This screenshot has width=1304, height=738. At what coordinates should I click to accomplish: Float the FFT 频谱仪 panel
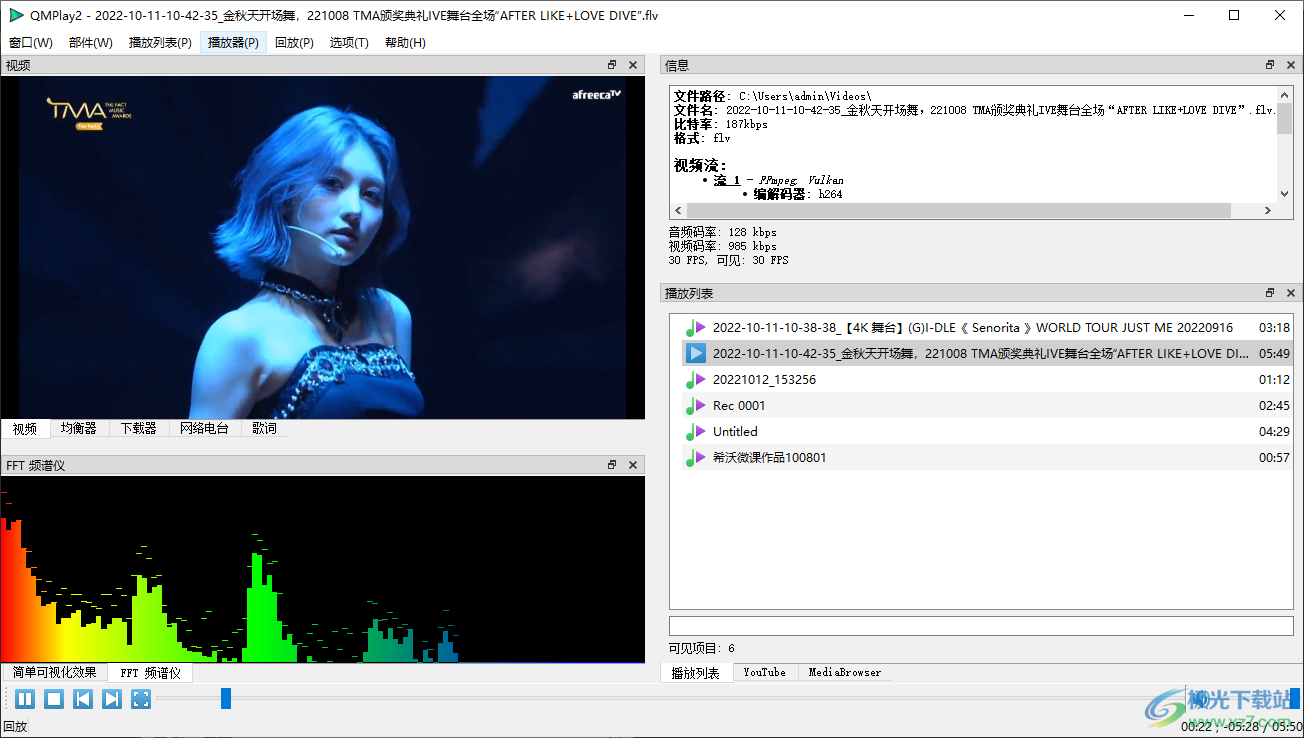tap(612, 465)
